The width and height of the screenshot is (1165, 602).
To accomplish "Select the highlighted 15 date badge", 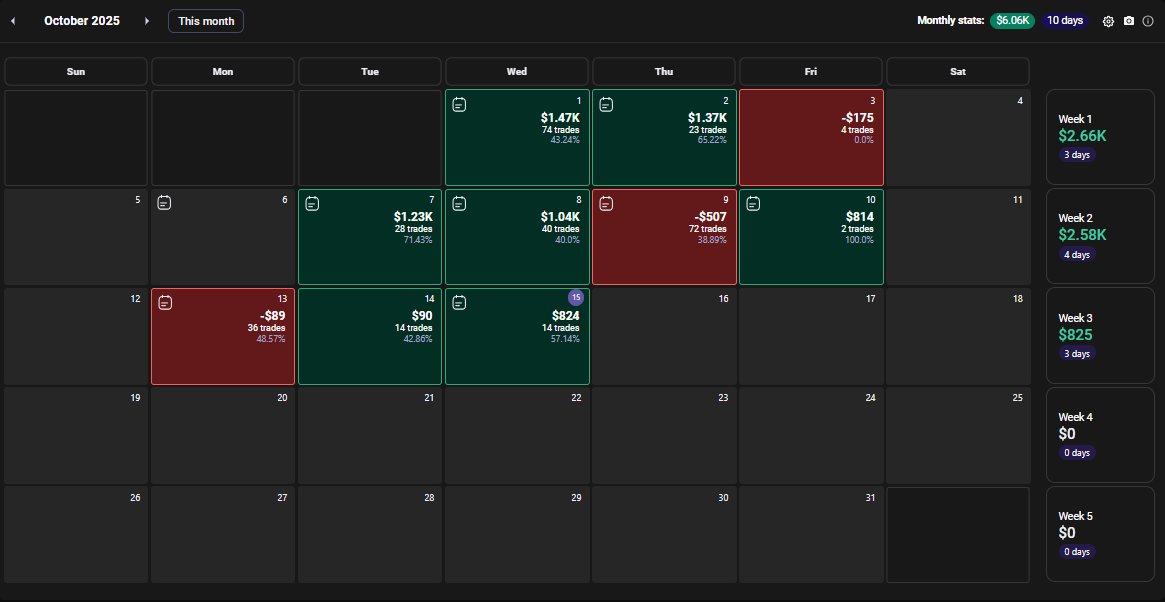I will point(576,297).
